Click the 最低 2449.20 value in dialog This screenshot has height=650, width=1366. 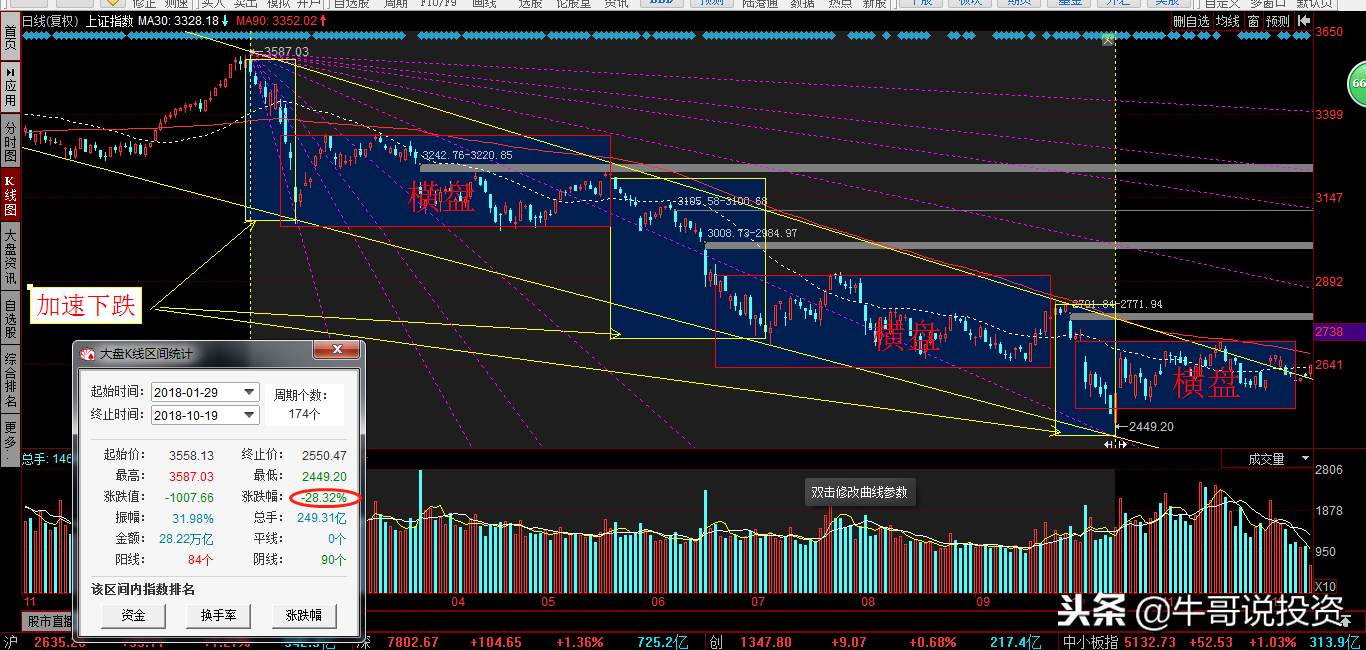(324, 477)
